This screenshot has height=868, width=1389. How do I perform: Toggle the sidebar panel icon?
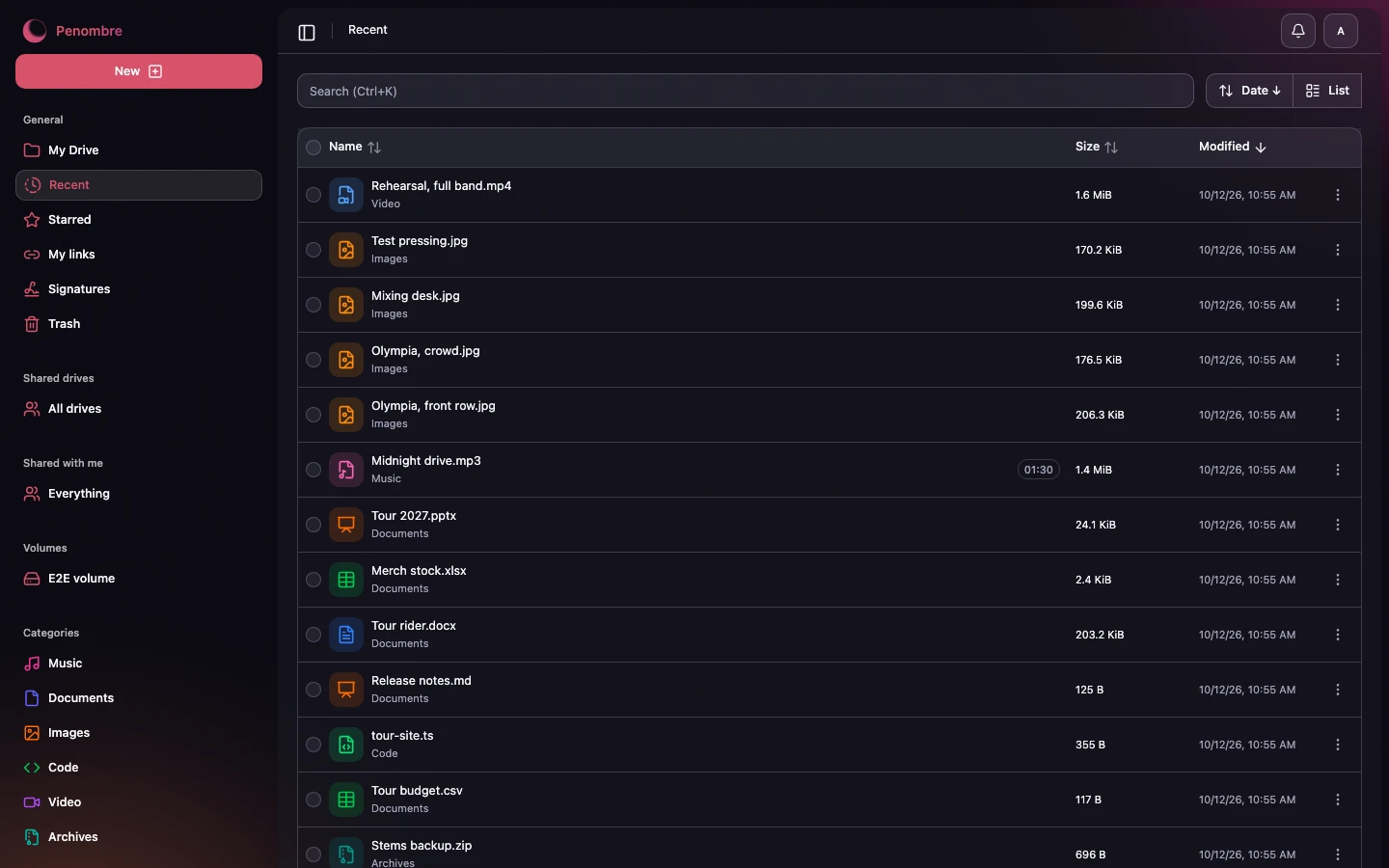[307, 32]
